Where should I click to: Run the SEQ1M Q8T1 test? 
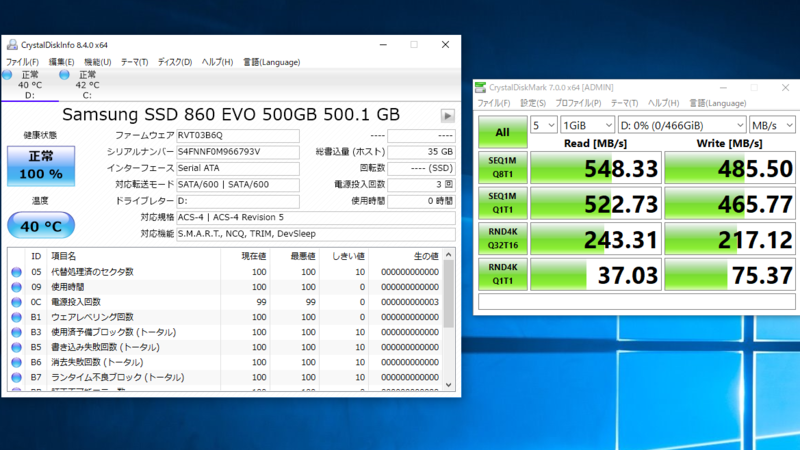503,167
